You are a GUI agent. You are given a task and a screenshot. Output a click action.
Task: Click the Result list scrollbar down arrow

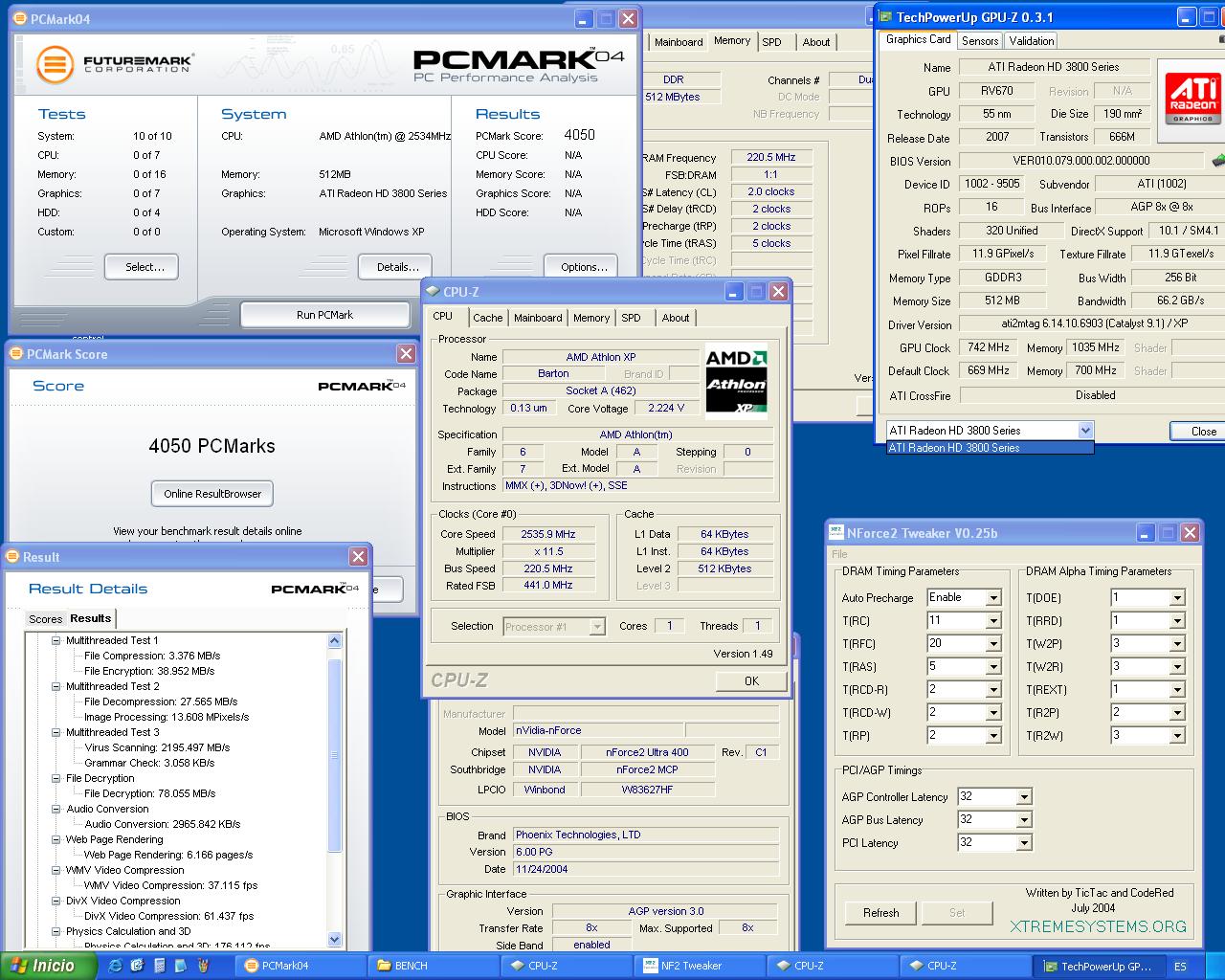tap(334, 940)
